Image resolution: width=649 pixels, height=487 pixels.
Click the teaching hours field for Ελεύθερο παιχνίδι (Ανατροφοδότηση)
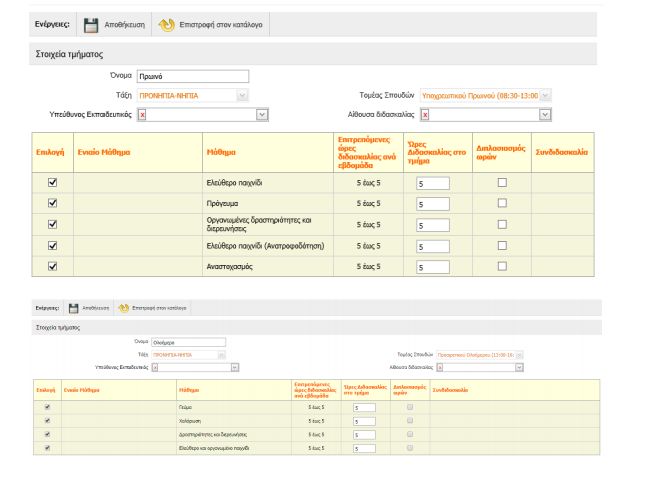(432, 246)
